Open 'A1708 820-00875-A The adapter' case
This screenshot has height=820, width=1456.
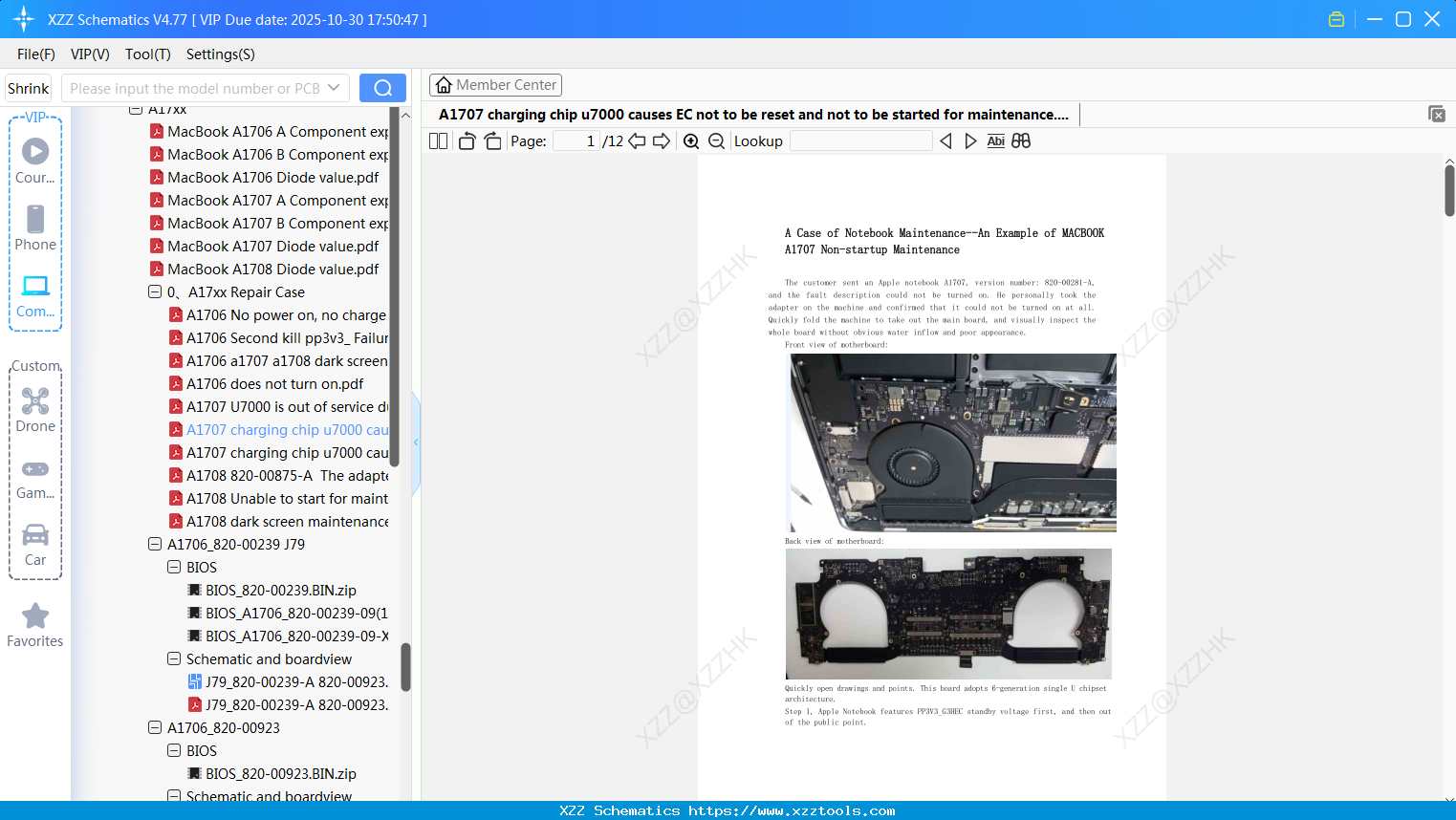pos(278,476)
